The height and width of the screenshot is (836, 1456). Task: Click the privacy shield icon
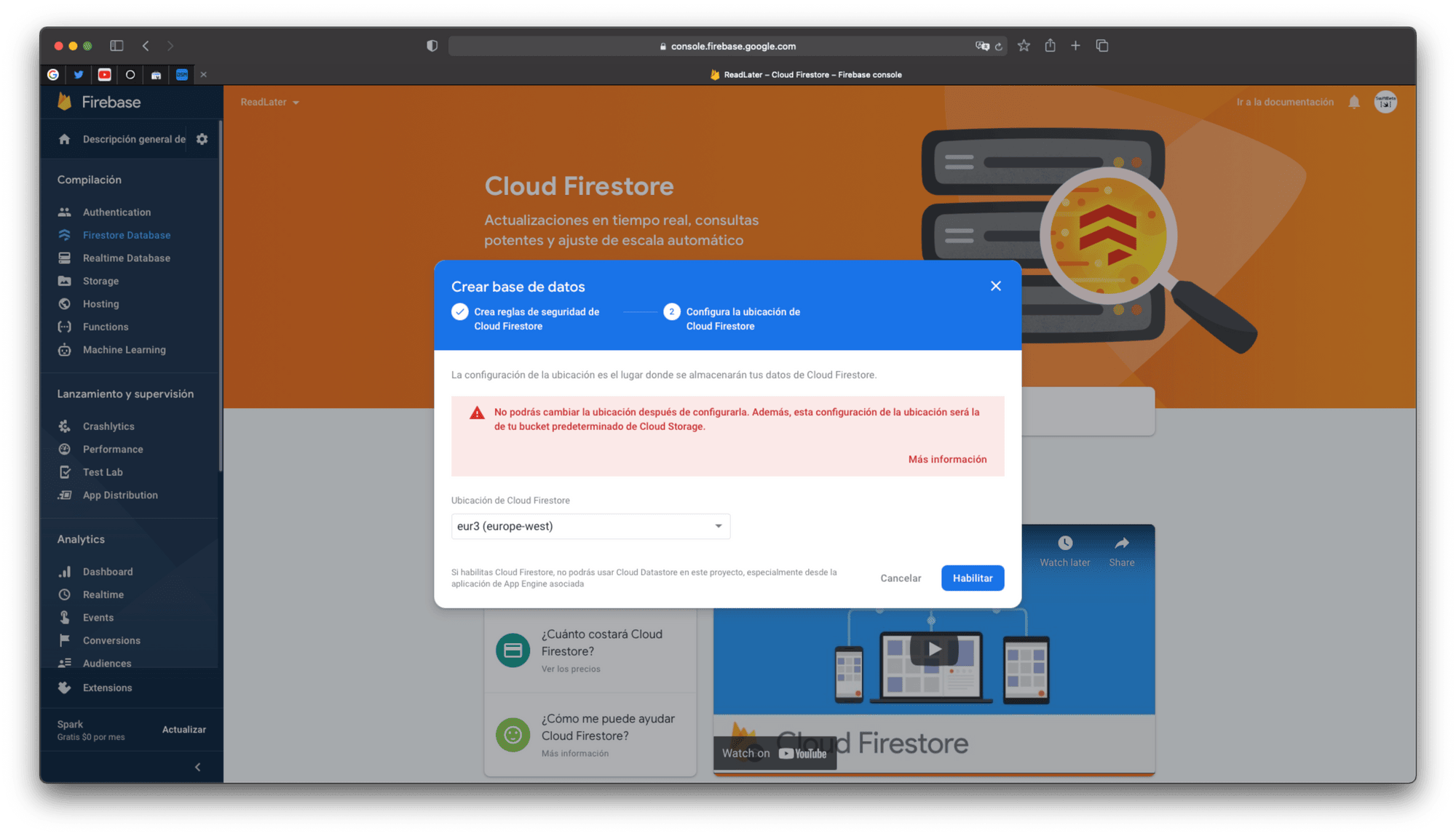(432, 46)
